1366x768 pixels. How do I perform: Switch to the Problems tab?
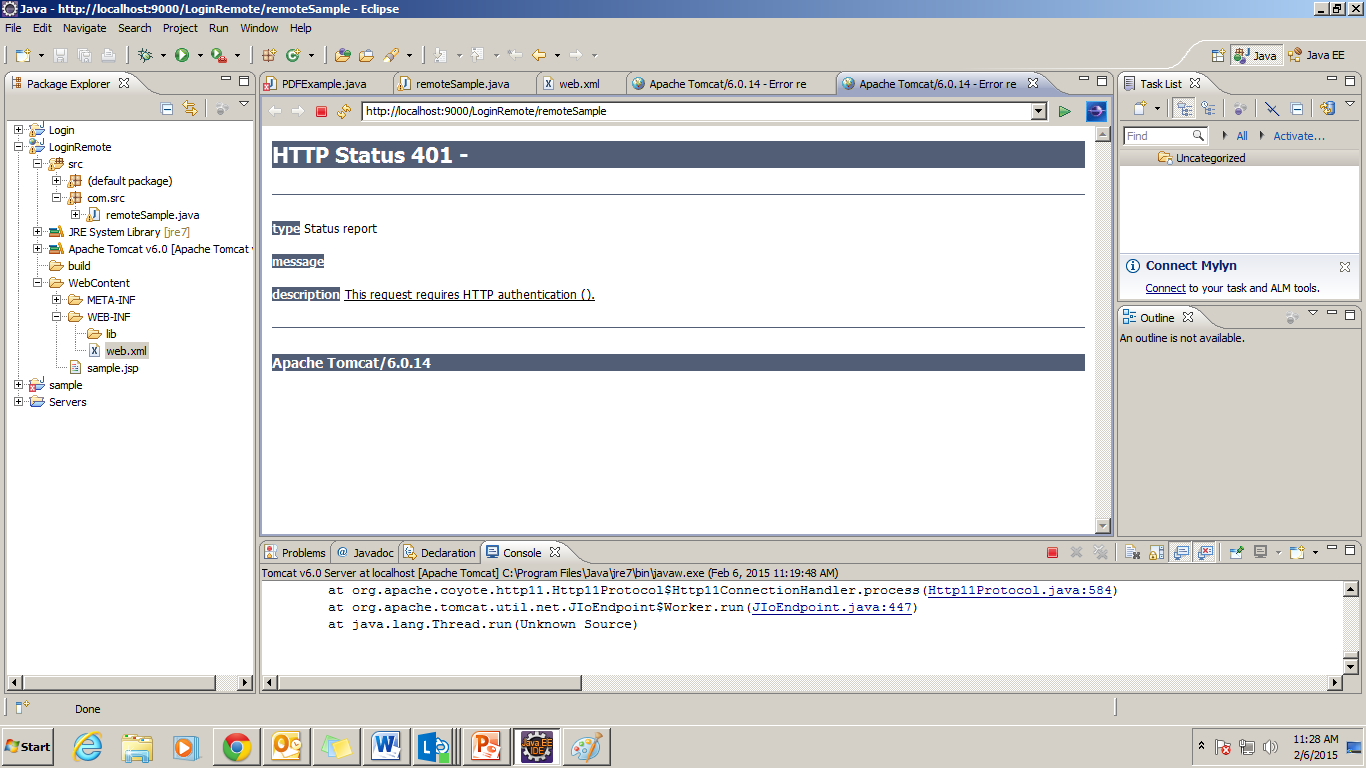coord(295,552)
